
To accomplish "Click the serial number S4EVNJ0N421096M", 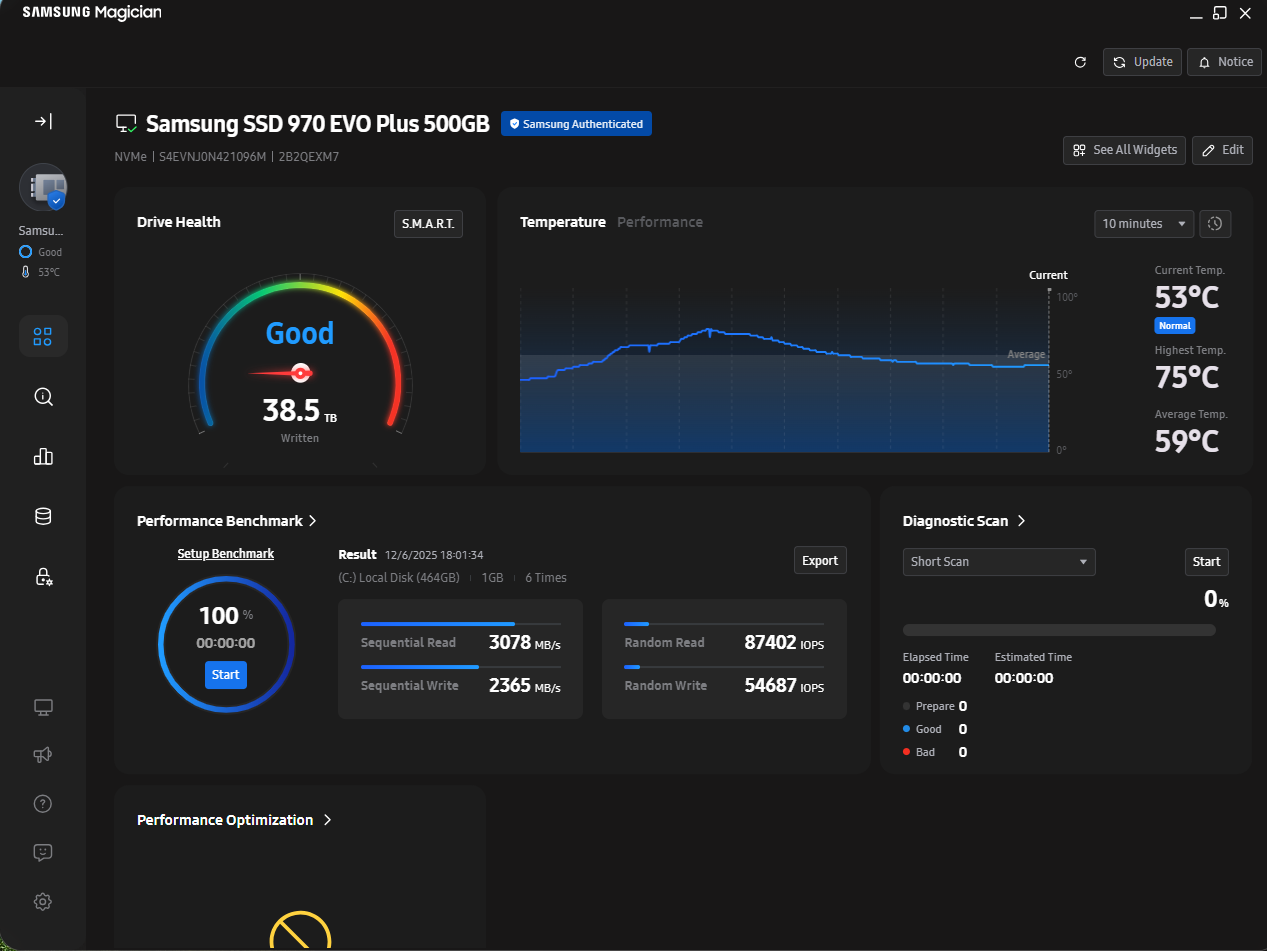I will click(x=212, y=157).
